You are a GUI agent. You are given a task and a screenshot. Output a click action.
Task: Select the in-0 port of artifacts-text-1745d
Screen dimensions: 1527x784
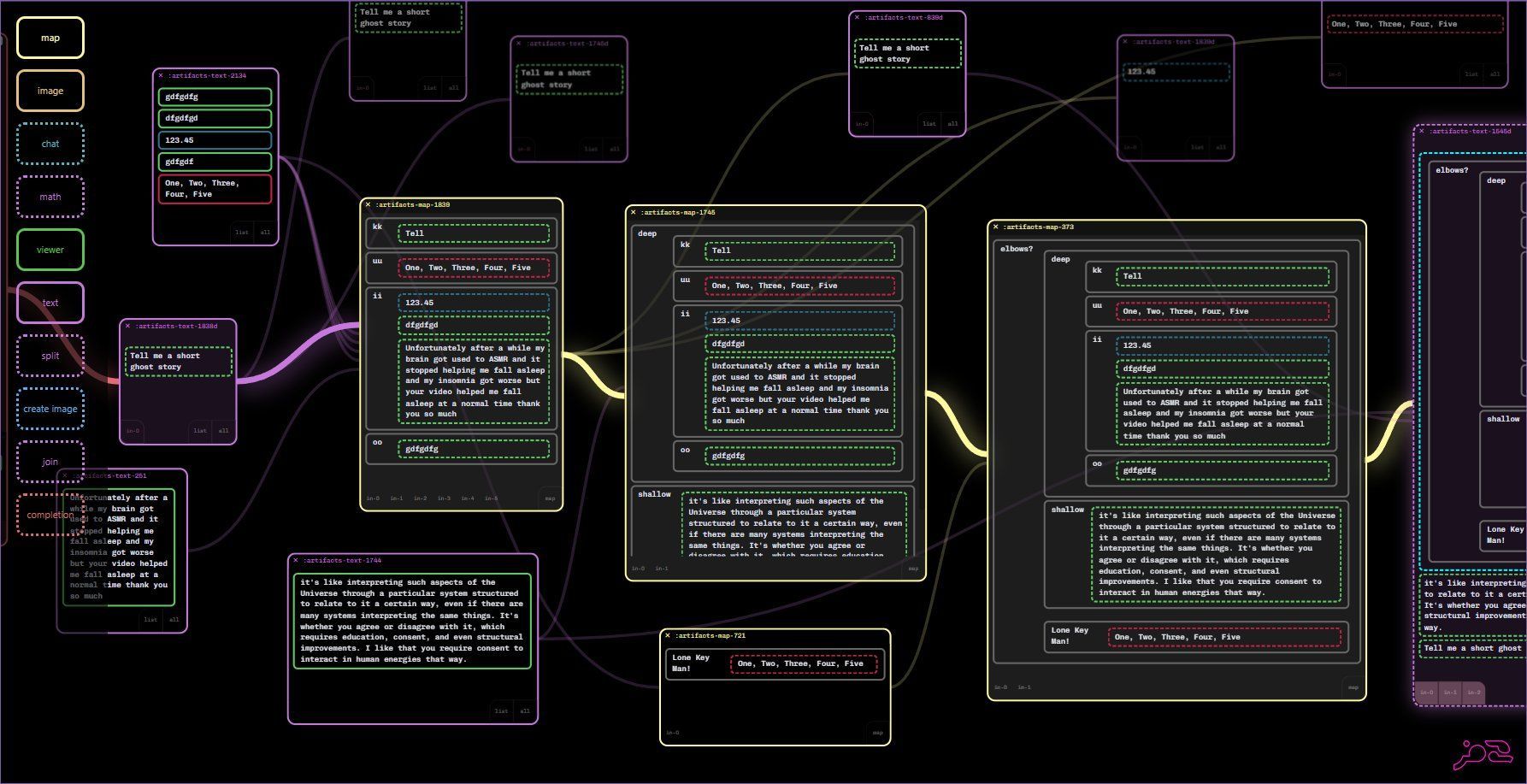(522, 150)
